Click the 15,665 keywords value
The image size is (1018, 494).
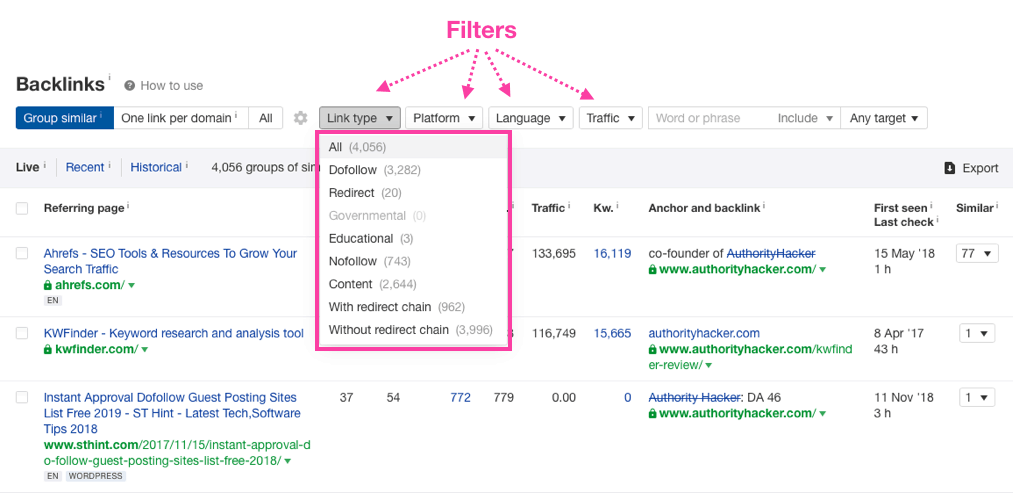click(612, 333)
